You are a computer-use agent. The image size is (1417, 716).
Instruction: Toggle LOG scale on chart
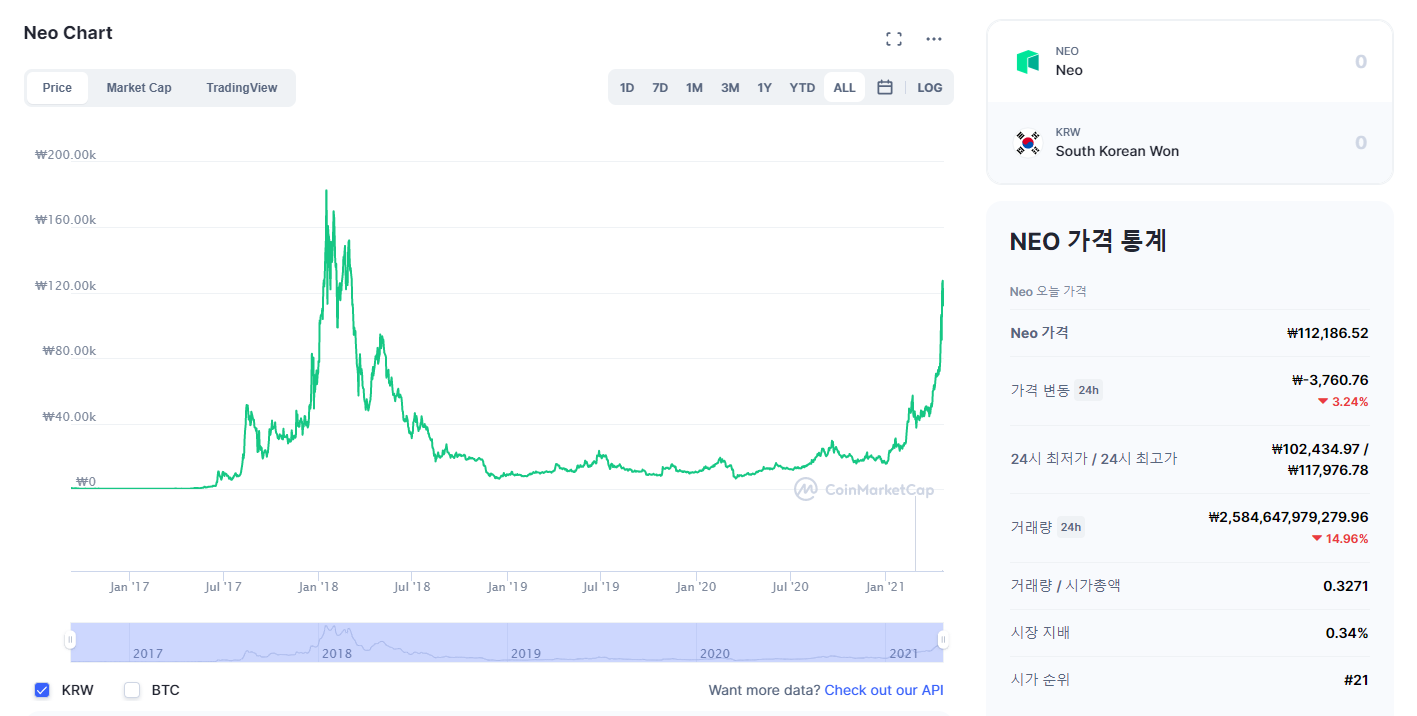(930, 87)
